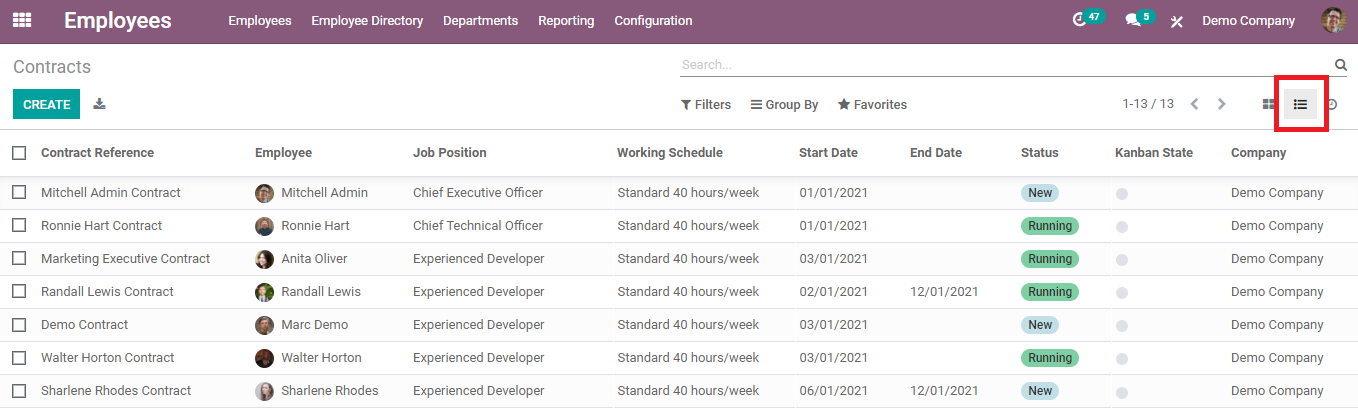Check the Mitchell Admin Contract row checkbox

(x=19, y=192)
